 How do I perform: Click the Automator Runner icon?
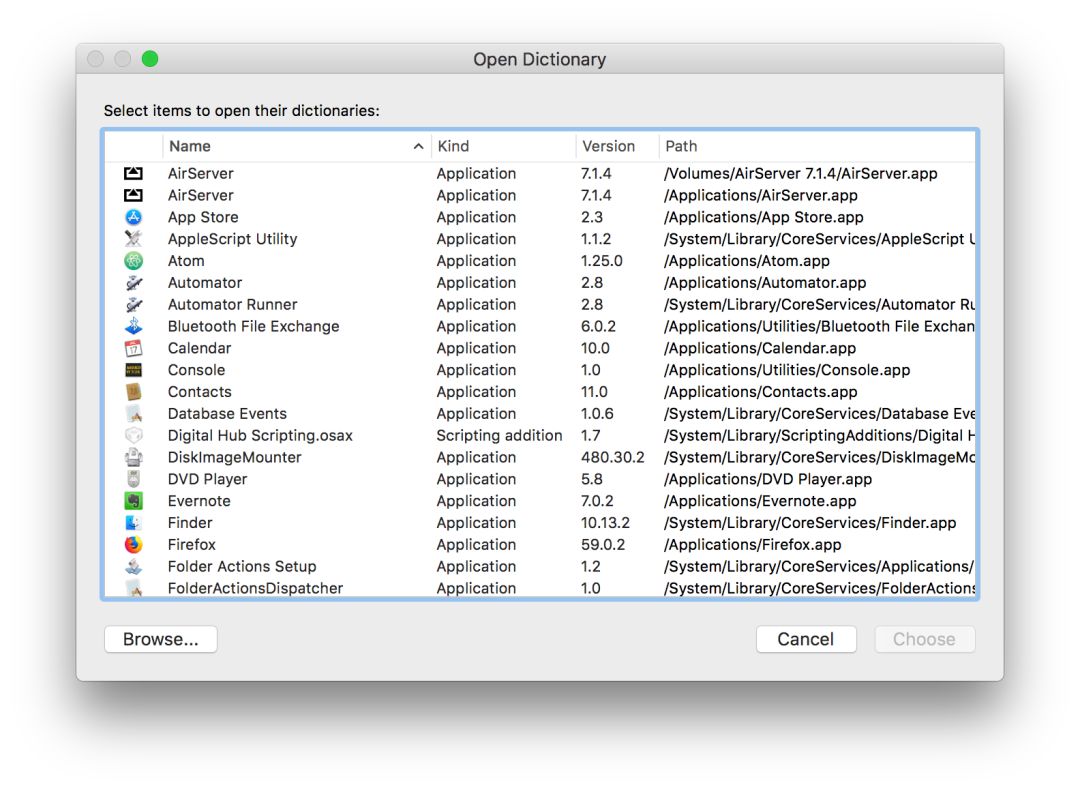(x=133, y=304)
